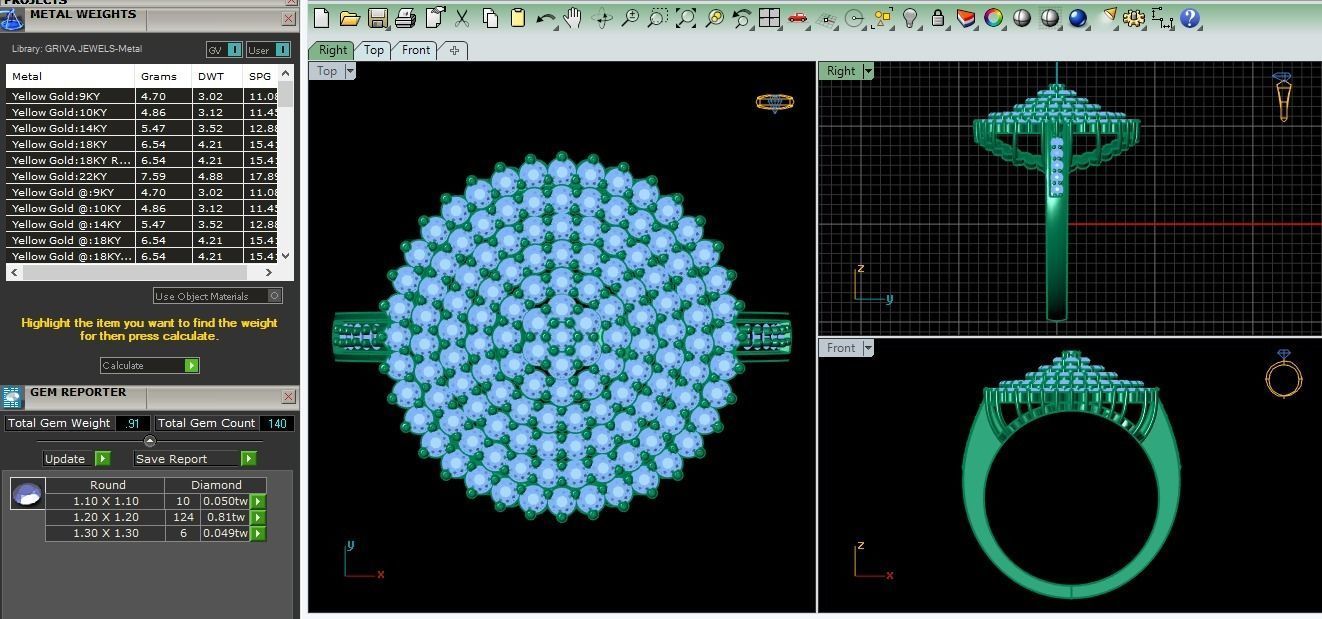Open Help with the question mark icon
Image resolution: width=1322 pixels, height=619 pixels.
(1190, 17)
